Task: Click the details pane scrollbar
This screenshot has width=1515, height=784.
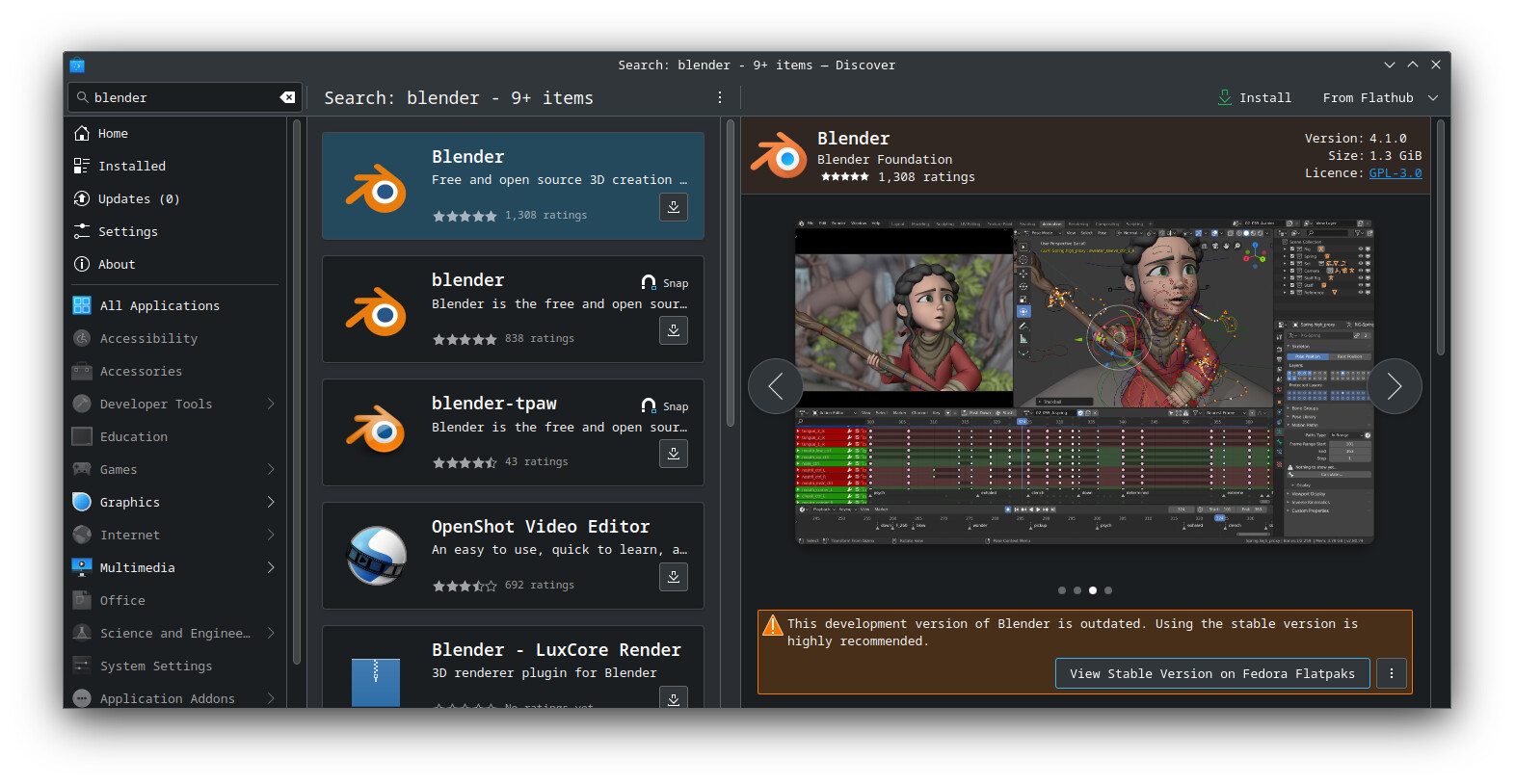Action: pyautogui.click(x=1442, y=238)
